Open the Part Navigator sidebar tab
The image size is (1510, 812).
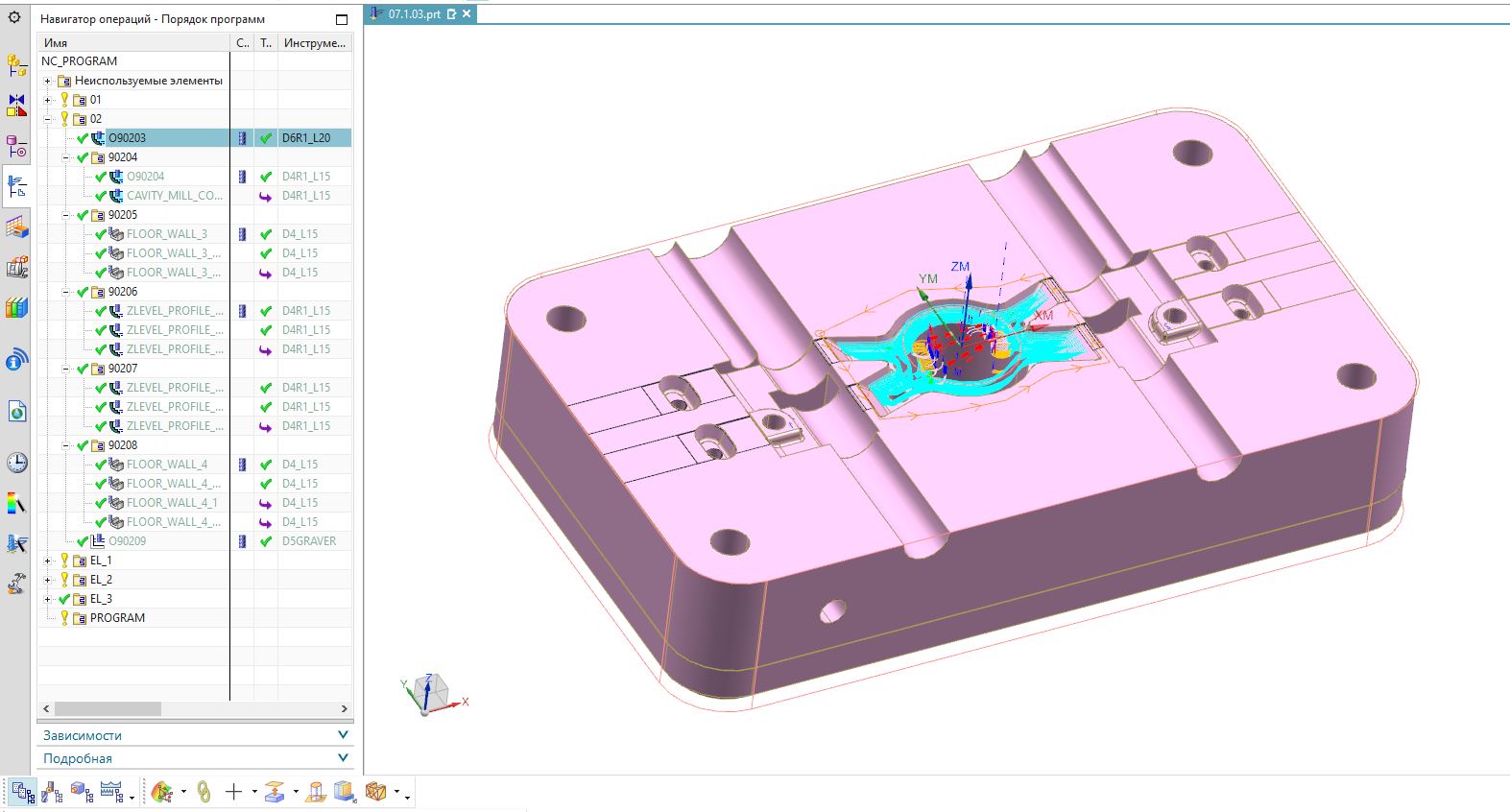coord(16,146)
